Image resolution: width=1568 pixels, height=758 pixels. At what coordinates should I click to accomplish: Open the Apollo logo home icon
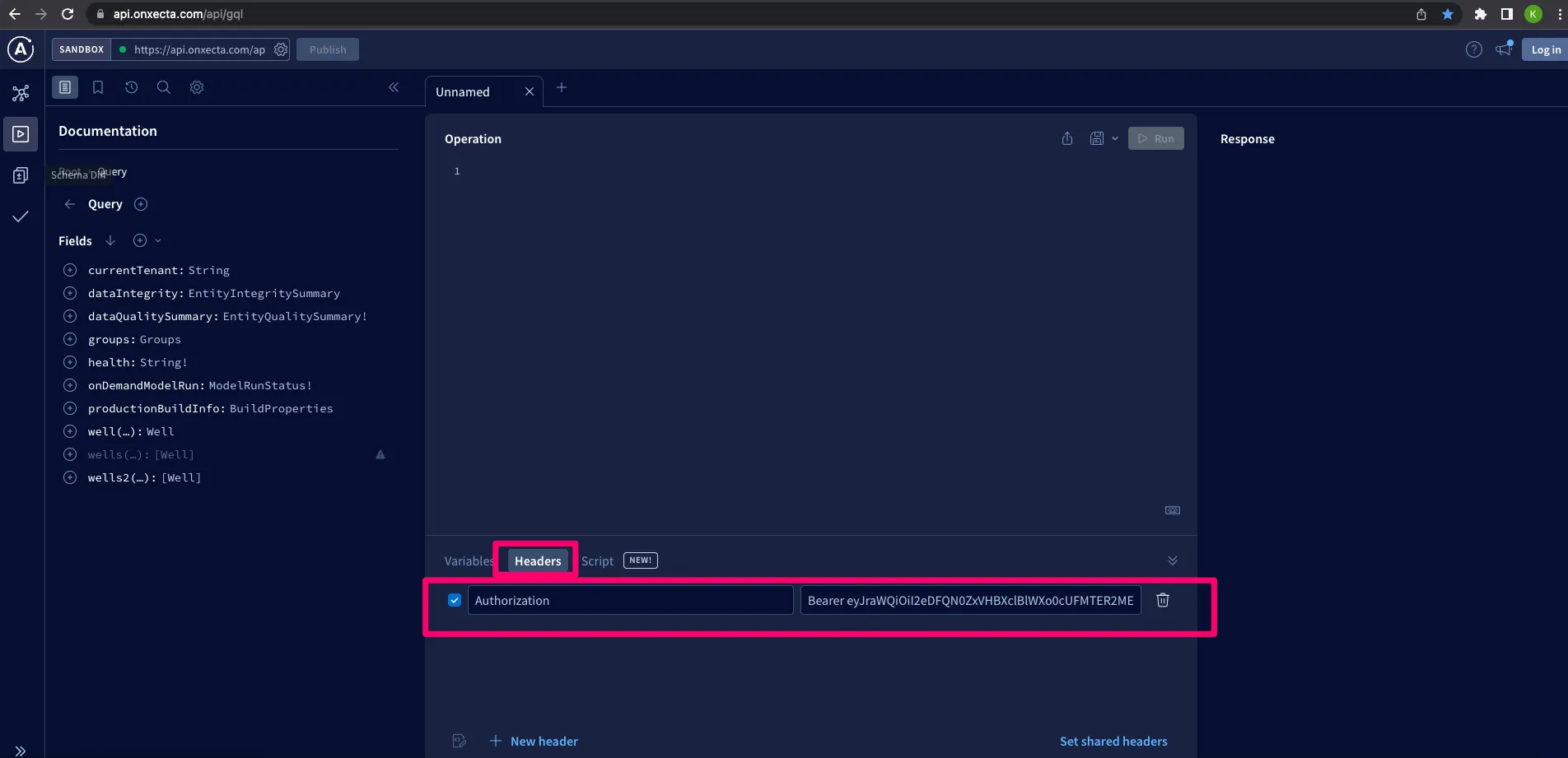pyautogui.click(x=21, y=49)
